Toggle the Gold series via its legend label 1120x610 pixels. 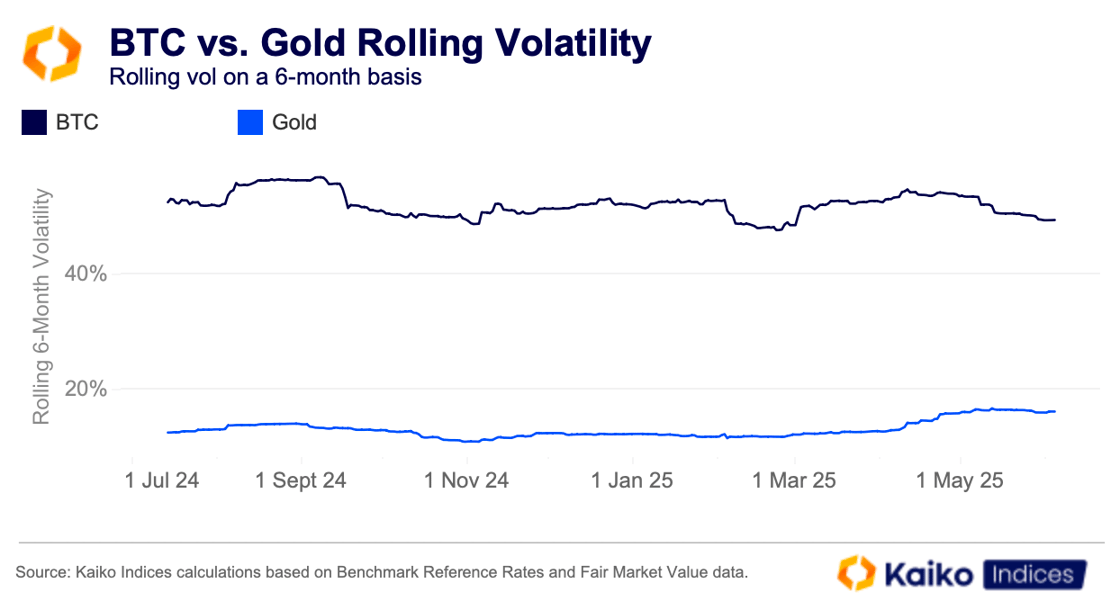(x=294, y=123)
